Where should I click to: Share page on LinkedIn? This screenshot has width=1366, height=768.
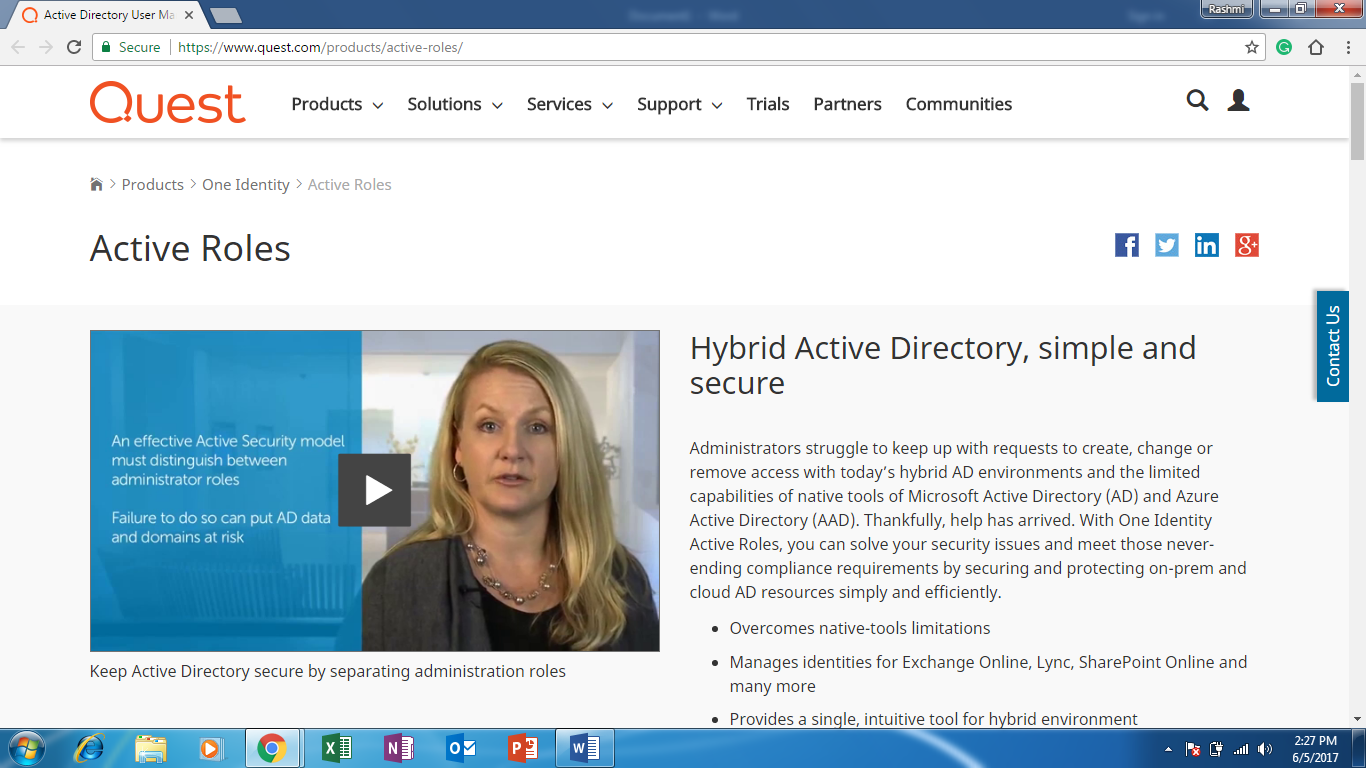tap(1206, 245)
